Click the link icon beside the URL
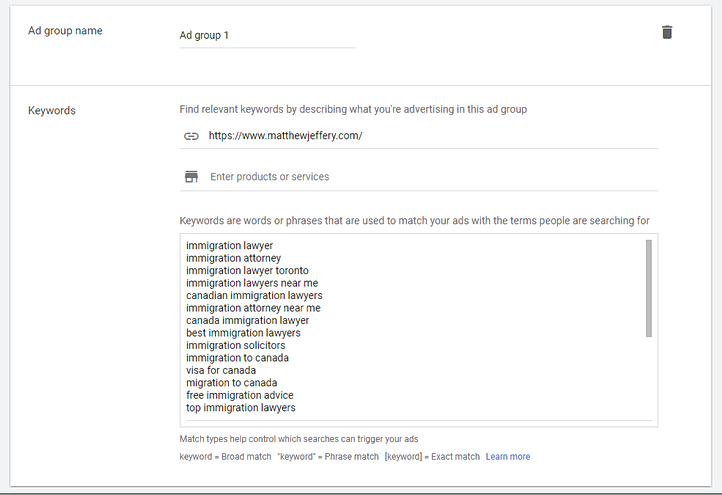Screen dimensions: 722x495 191,136
